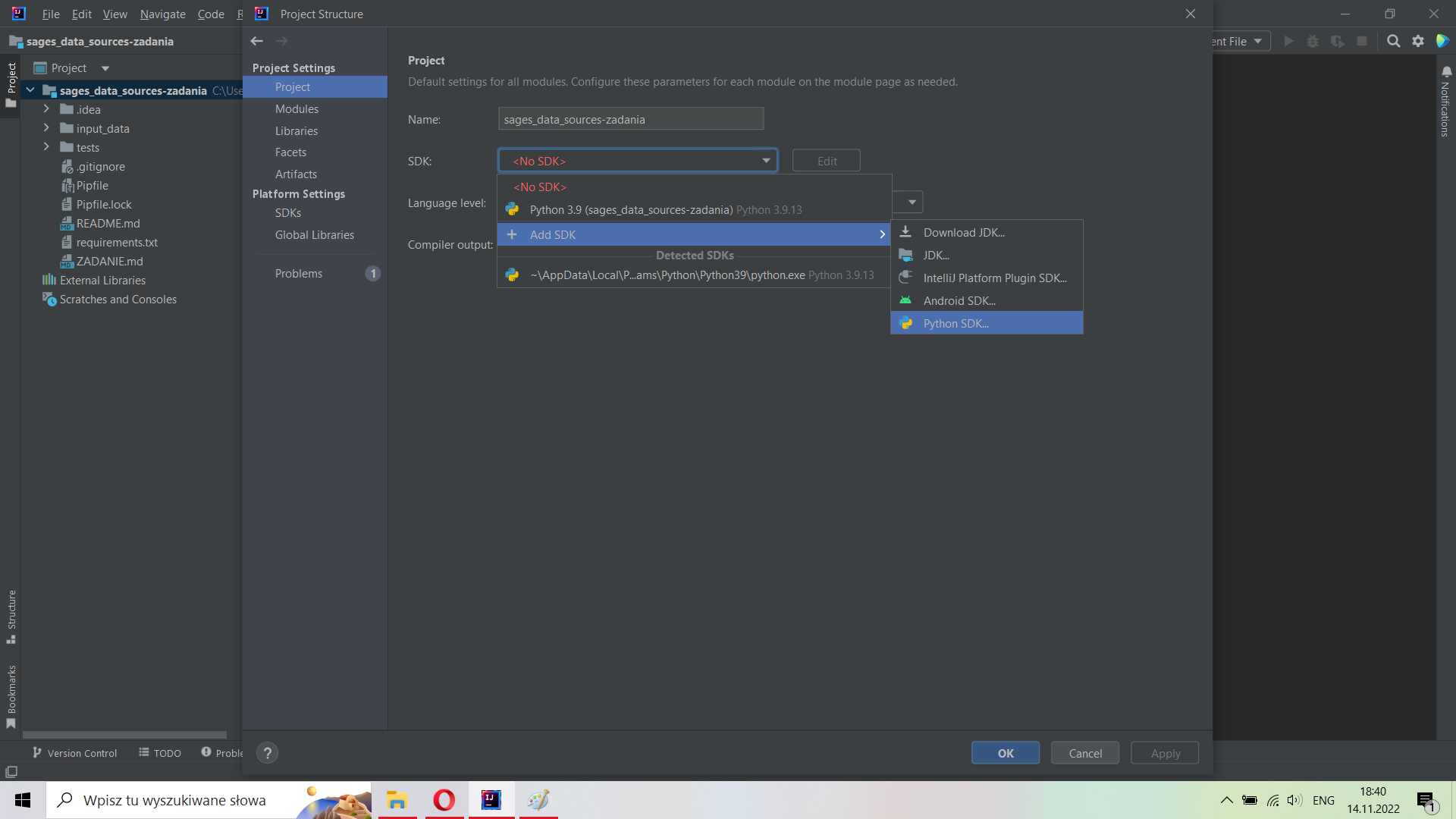Click the Problems indicator in status bar

click(x=219, y=753)
